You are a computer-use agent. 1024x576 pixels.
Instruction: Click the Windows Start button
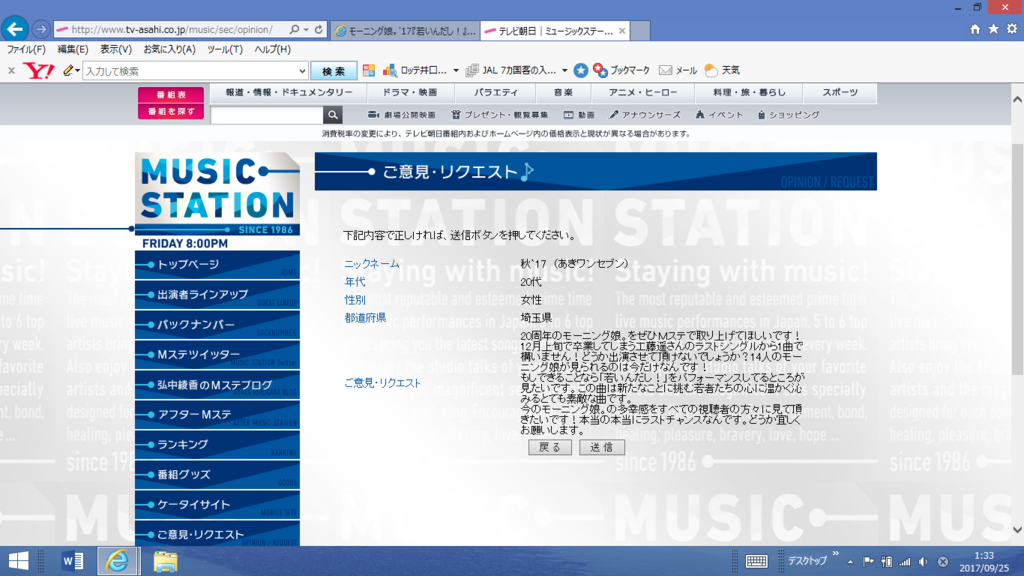coord(18,561)
